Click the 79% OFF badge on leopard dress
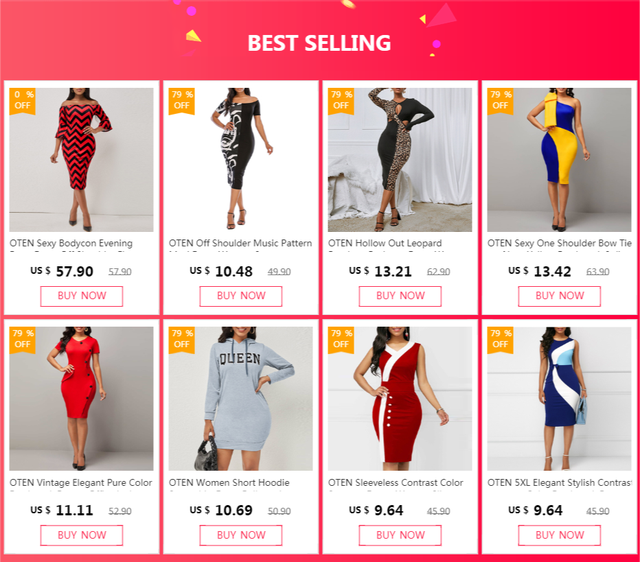This screenshot has height=562, width=640. (341, 101)
